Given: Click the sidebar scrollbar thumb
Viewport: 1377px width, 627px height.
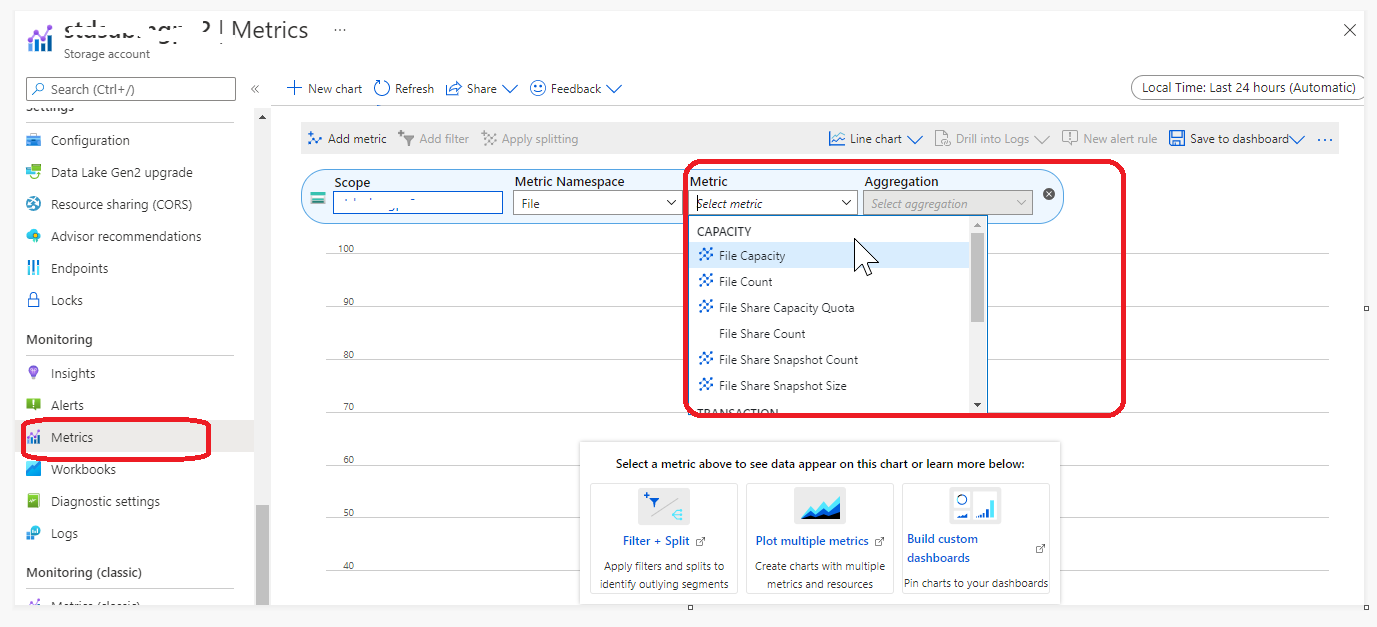Looking at the screenshot, I should coord(262,553).
